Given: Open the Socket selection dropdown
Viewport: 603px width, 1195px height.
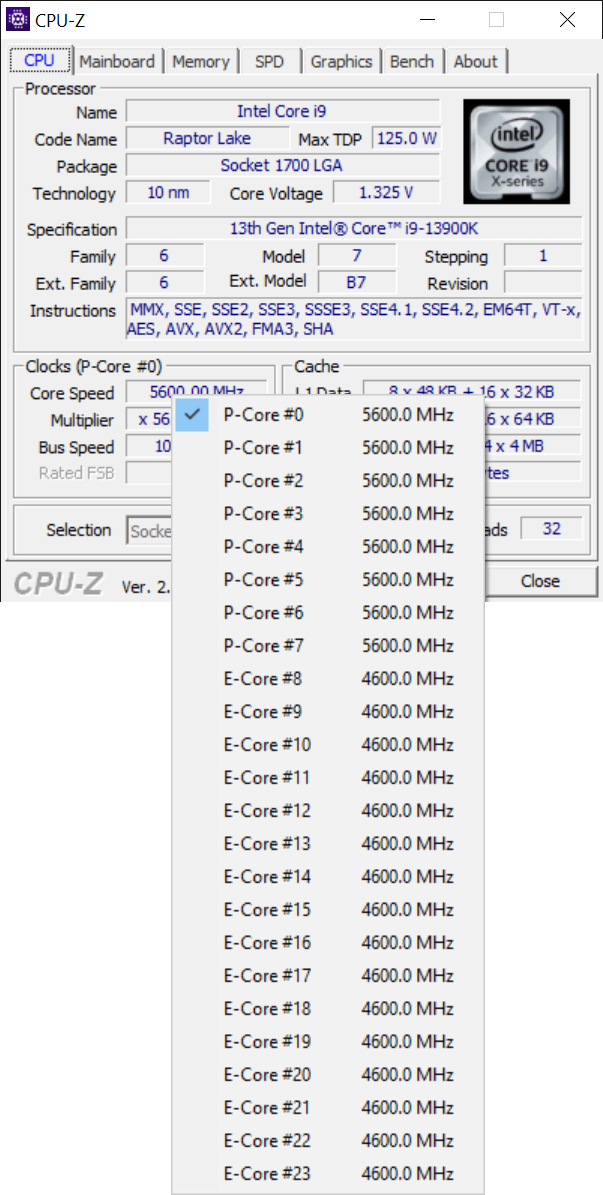Looking at the screenshot, I should (150, 531).
